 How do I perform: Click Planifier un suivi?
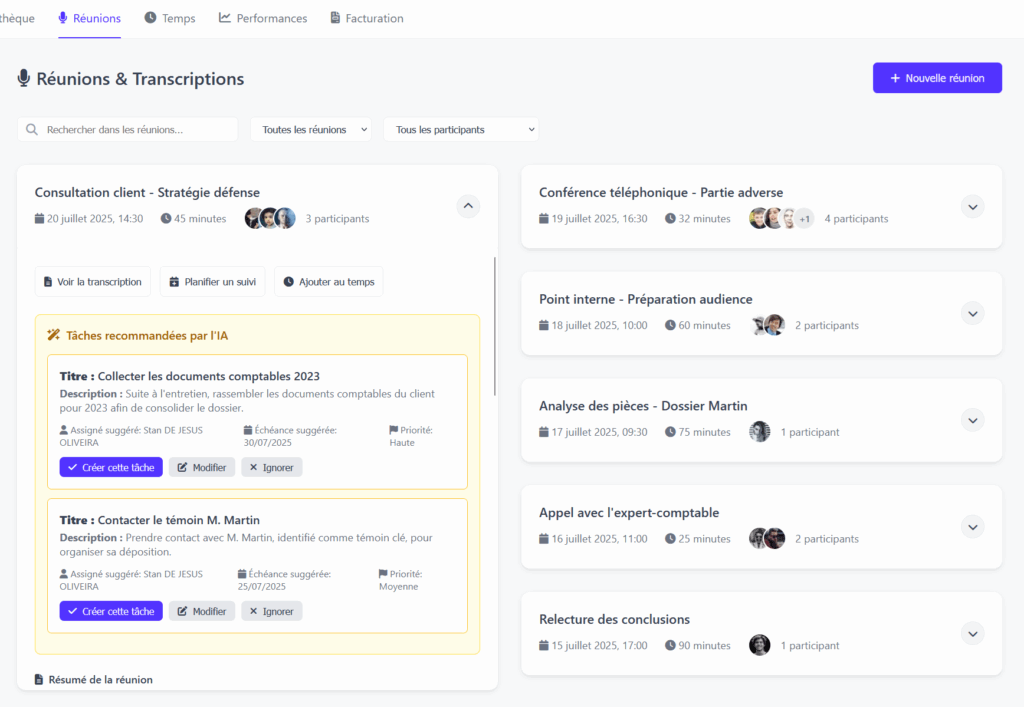[x=212, y=281]
